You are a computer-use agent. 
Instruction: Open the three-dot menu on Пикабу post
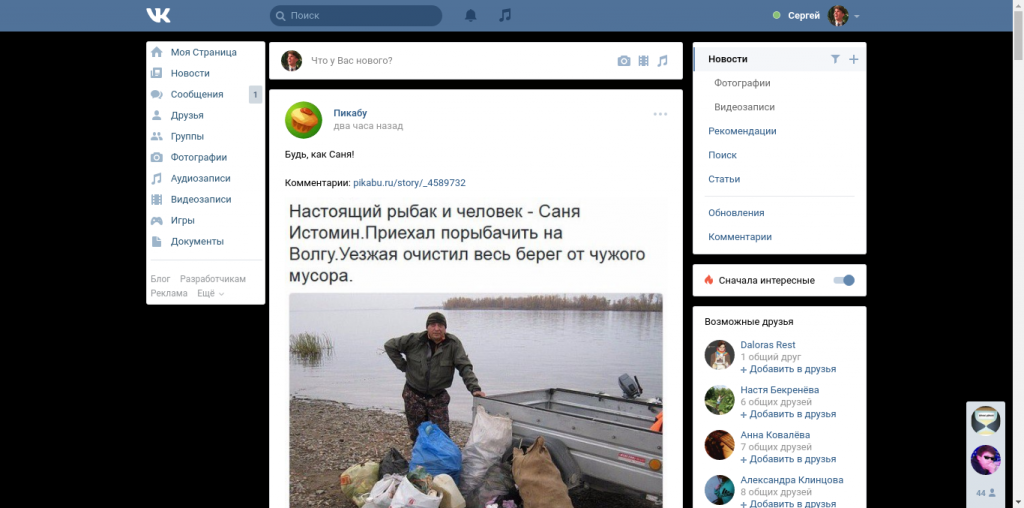coord(660,114)
